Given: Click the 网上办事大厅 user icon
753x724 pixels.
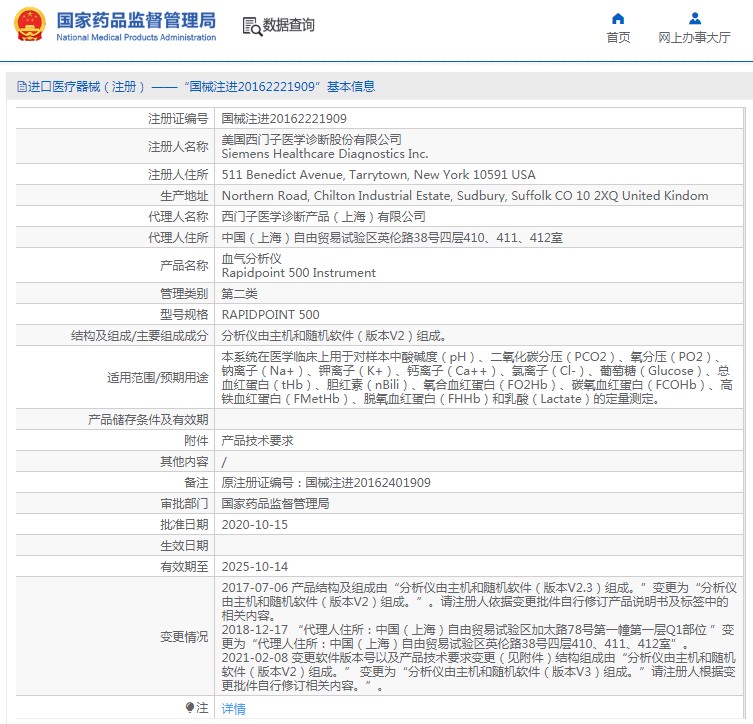Looking at the screenshot, I should [694, 19].
